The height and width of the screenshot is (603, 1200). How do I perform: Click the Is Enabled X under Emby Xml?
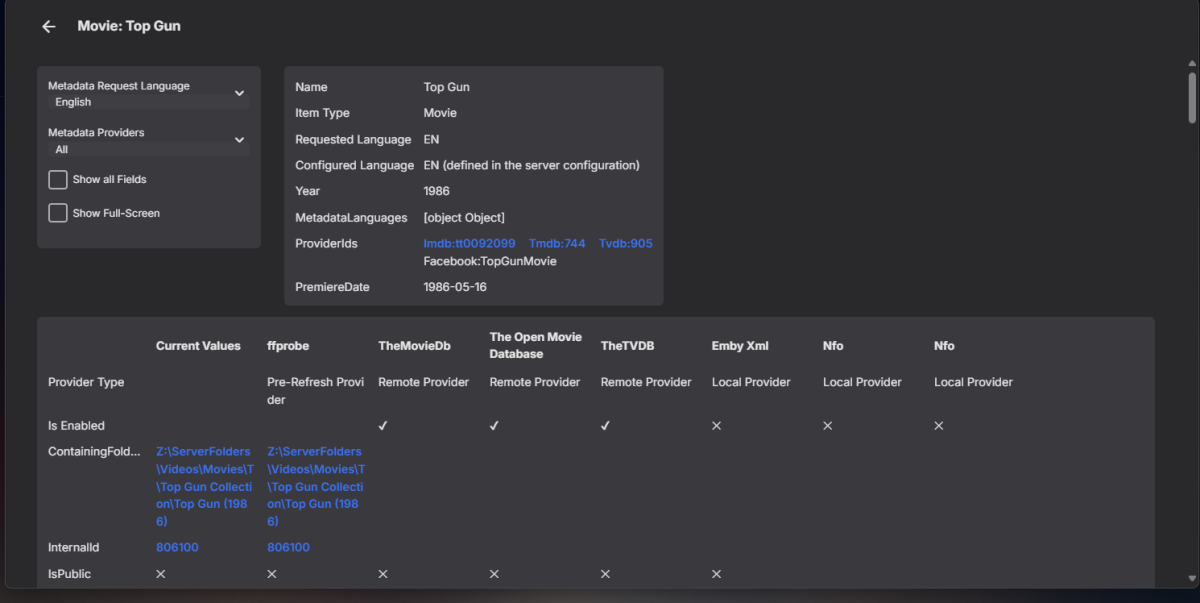point(717,426)
